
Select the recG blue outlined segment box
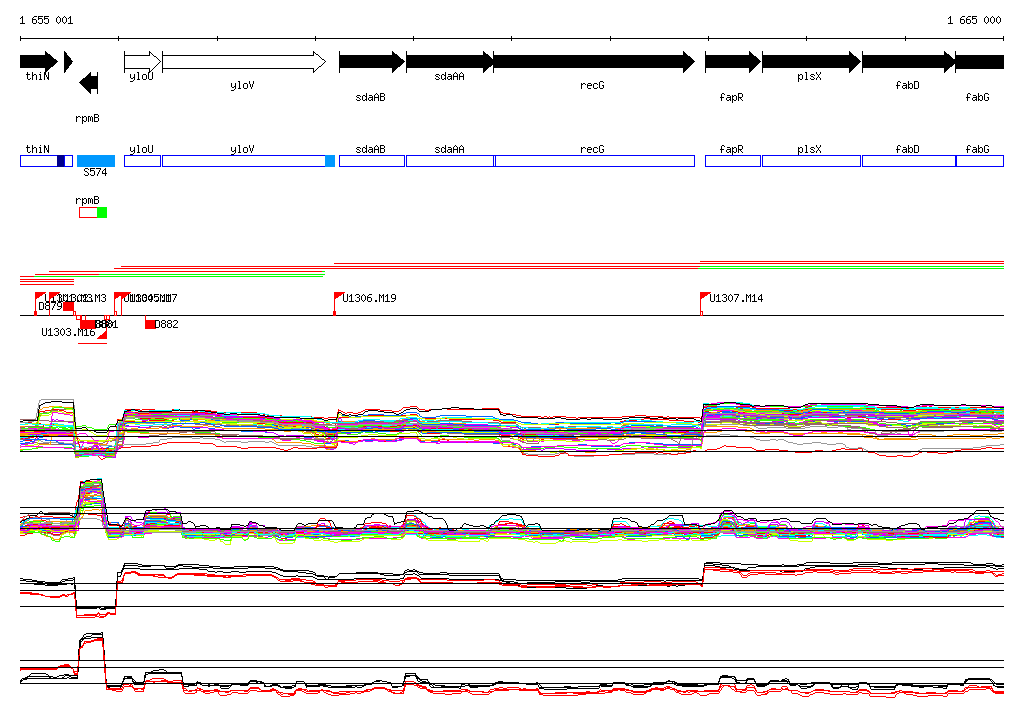tap(594, 161)
